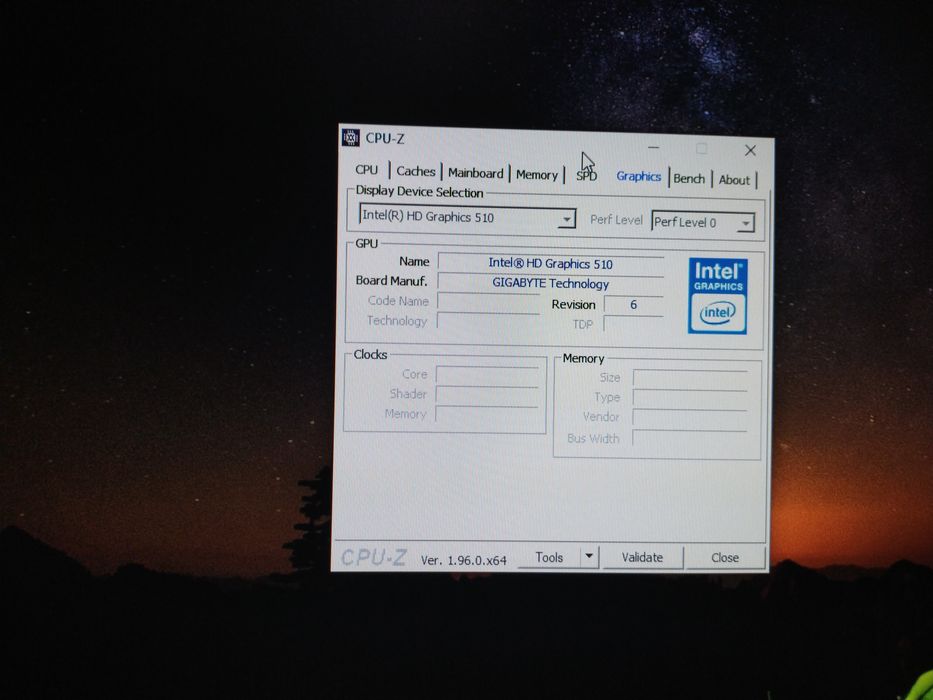This screenshot has height=700, width=933.
Task: Expand the Perf Level 0 dropdown
Action: coord(745,223)
